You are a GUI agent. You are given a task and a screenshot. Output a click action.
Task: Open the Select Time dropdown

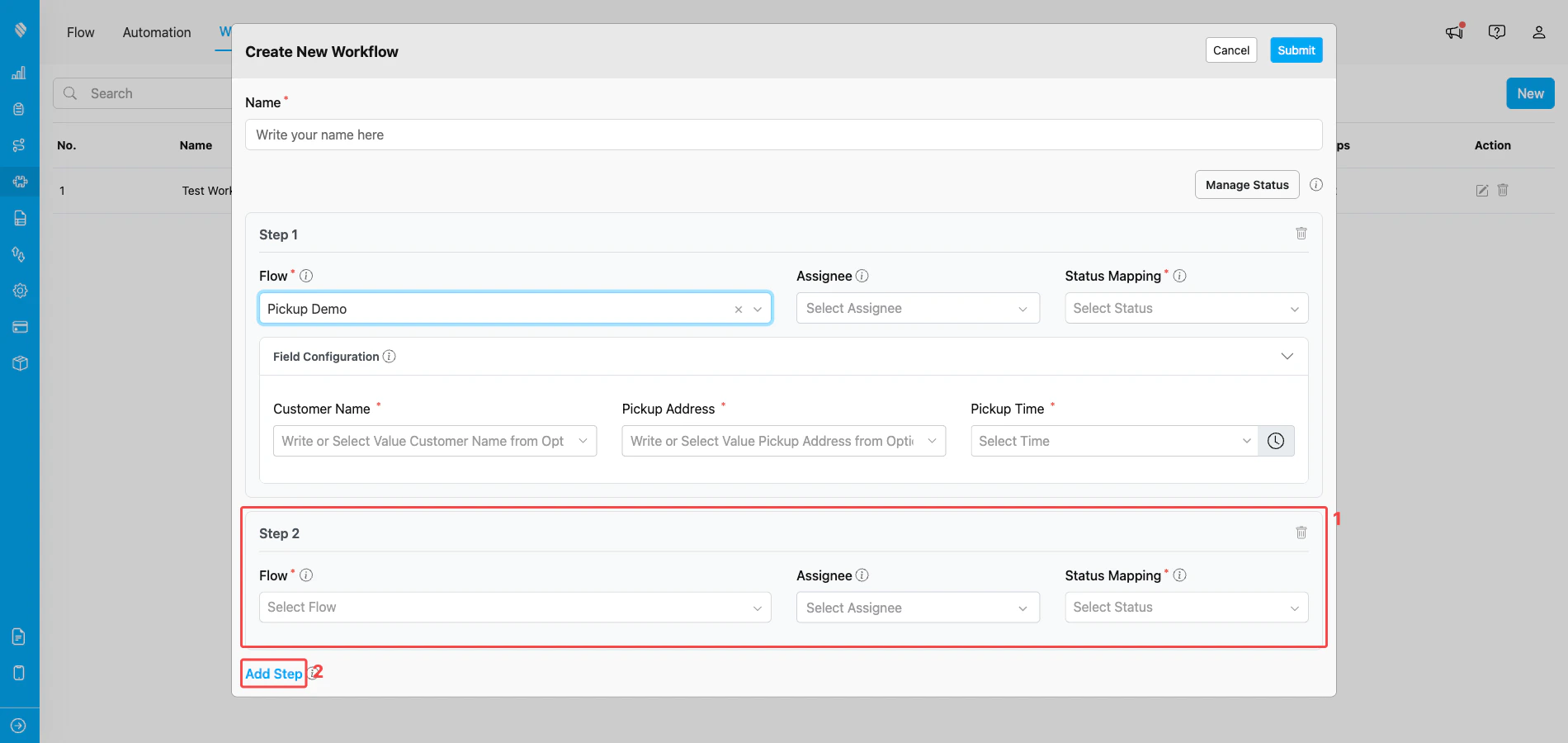[1114, 441]
